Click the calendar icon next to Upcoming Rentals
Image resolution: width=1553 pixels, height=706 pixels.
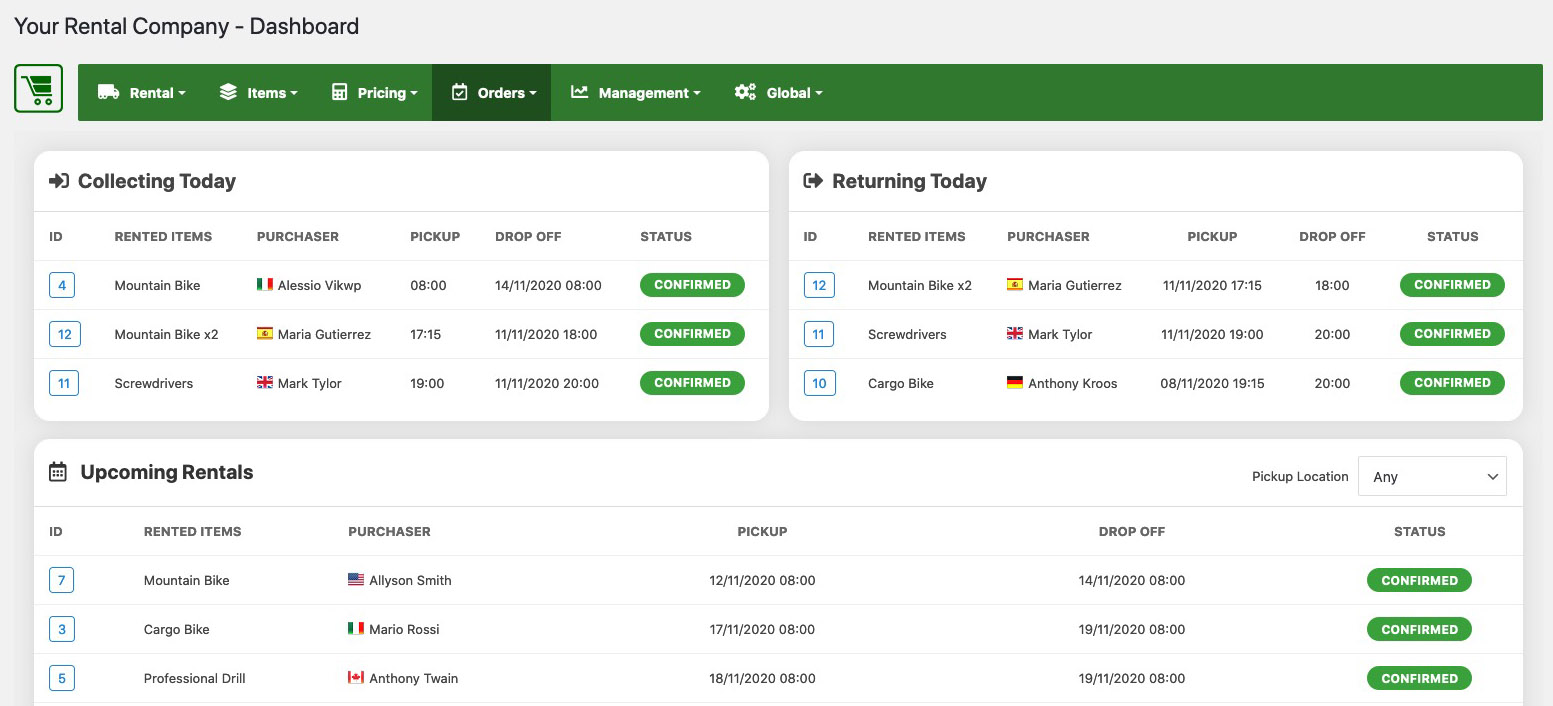[58, 472]
